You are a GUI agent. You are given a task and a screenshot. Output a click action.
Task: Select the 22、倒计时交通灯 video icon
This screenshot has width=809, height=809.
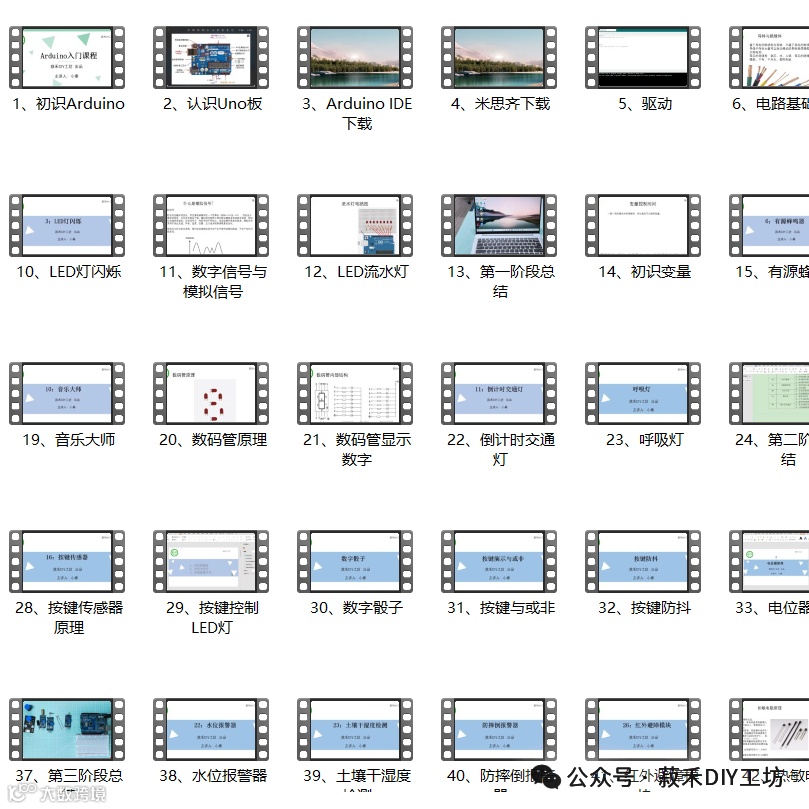click(x=499, y=393)
